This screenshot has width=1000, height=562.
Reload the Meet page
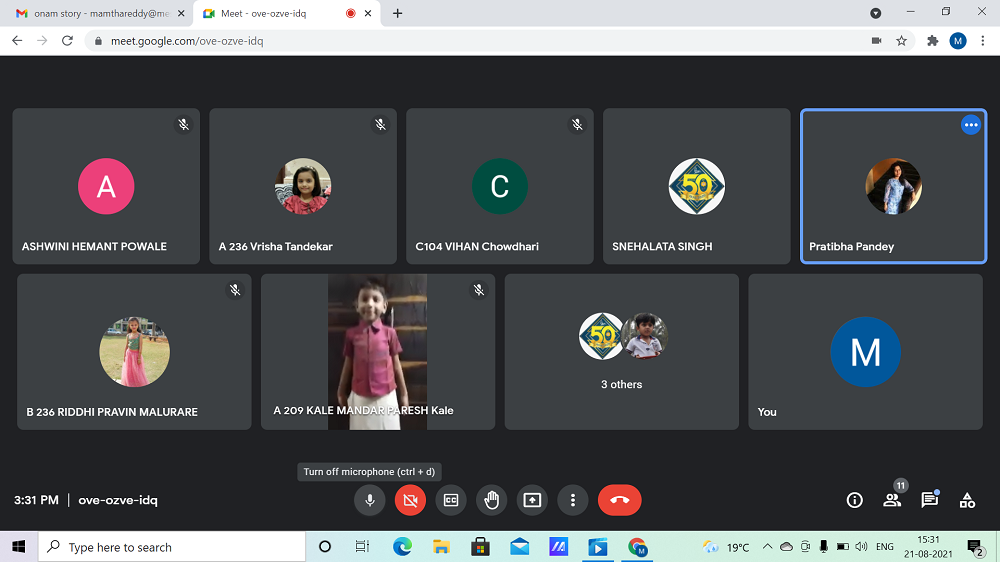[67, 41]
